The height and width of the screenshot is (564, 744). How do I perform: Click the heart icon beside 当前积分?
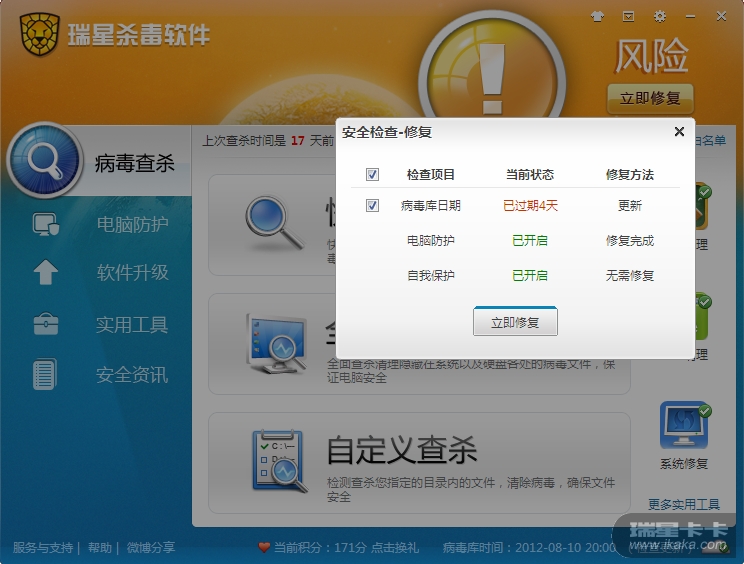(264, 547)
